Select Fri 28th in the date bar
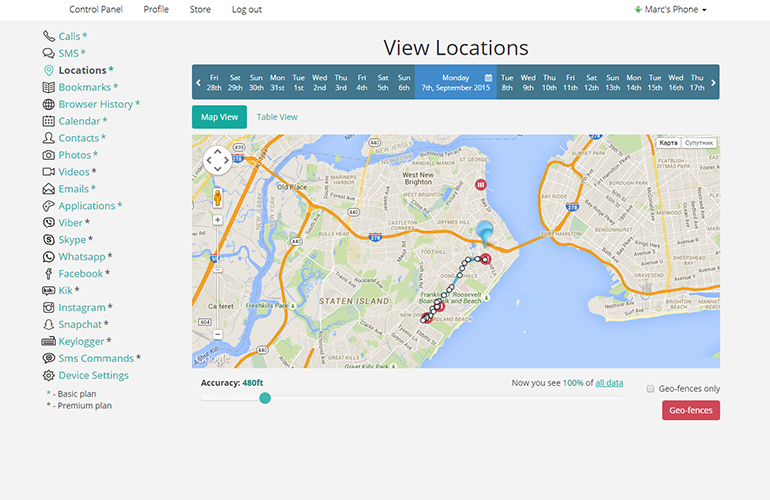 (x=214, y=83)
